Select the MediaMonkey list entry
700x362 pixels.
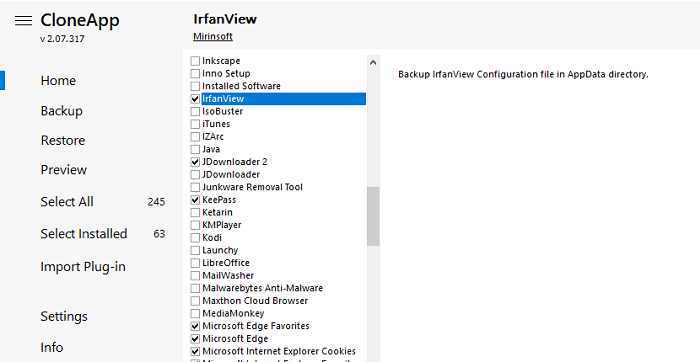tap(233, 313)
